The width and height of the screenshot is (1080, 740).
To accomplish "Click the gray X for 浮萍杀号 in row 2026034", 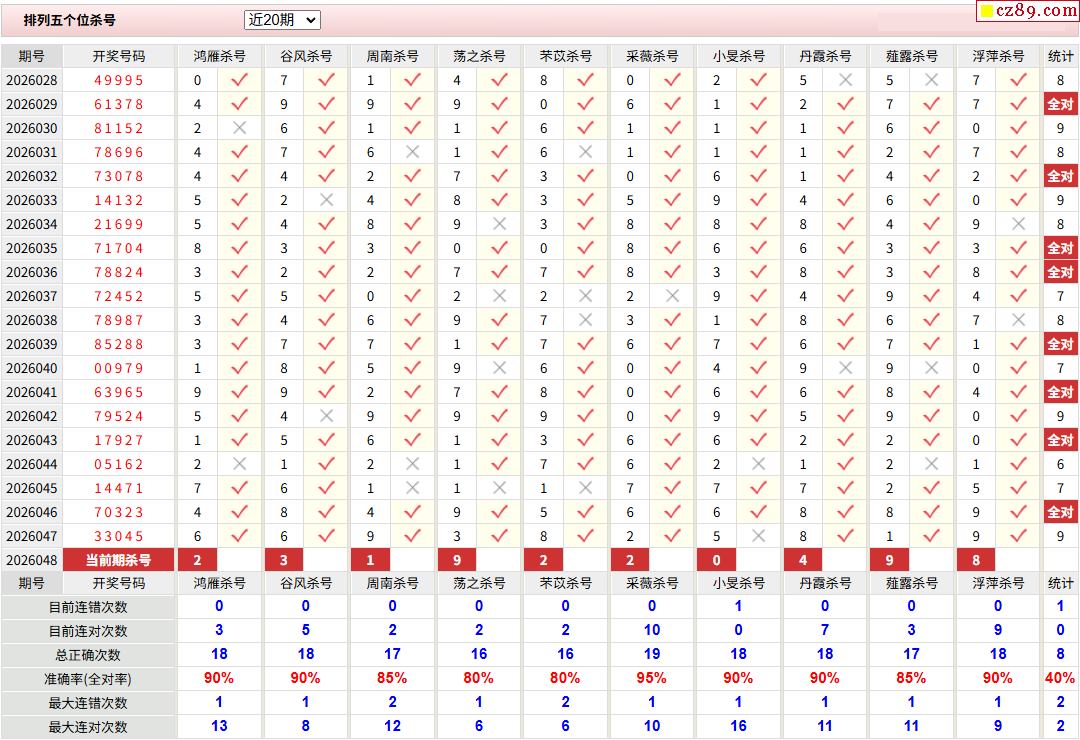I will click(1018, 224).
